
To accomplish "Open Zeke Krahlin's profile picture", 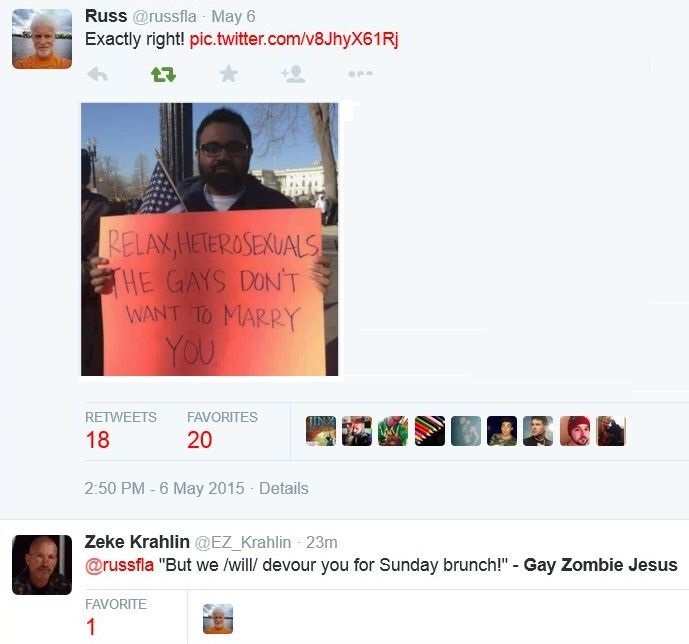I will coord(42,565).
